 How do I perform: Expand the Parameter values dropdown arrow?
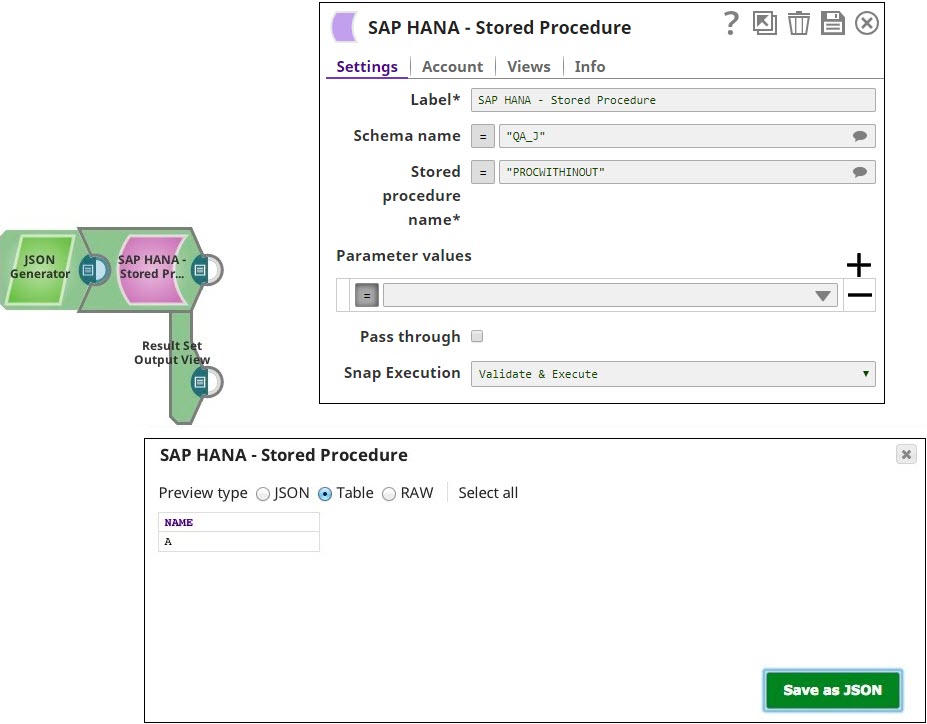[x=822, y=296]
